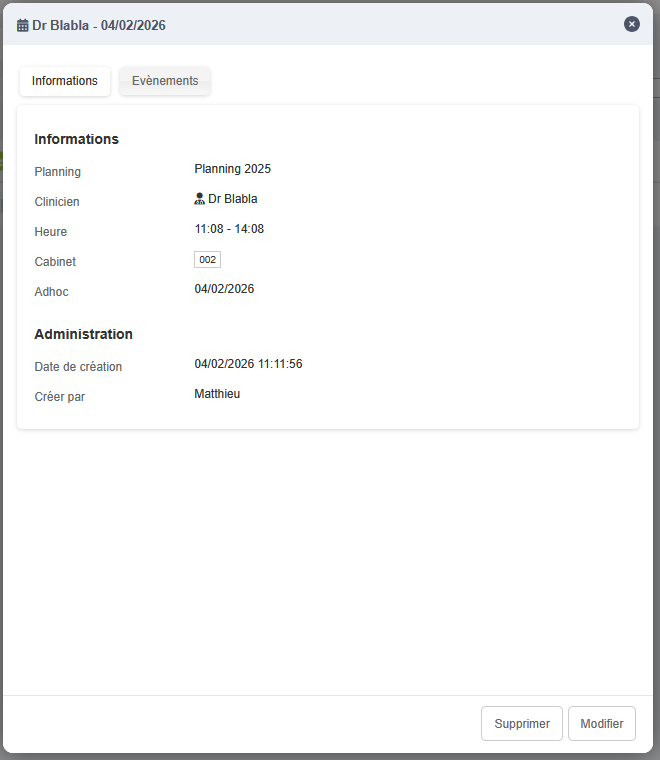Click the Cabinet field label
This screenshot has width=660, height=760.
pos(55,262)
